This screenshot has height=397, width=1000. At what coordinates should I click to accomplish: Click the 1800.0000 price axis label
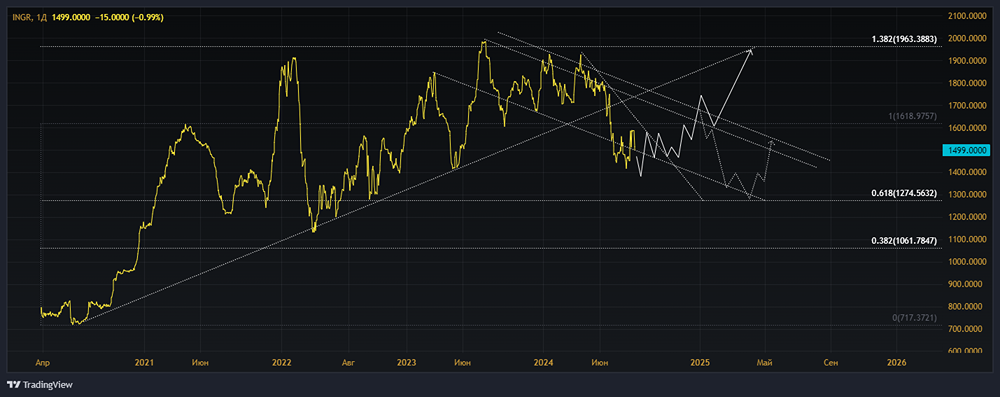pyautogui.click(x=966, y=83)
